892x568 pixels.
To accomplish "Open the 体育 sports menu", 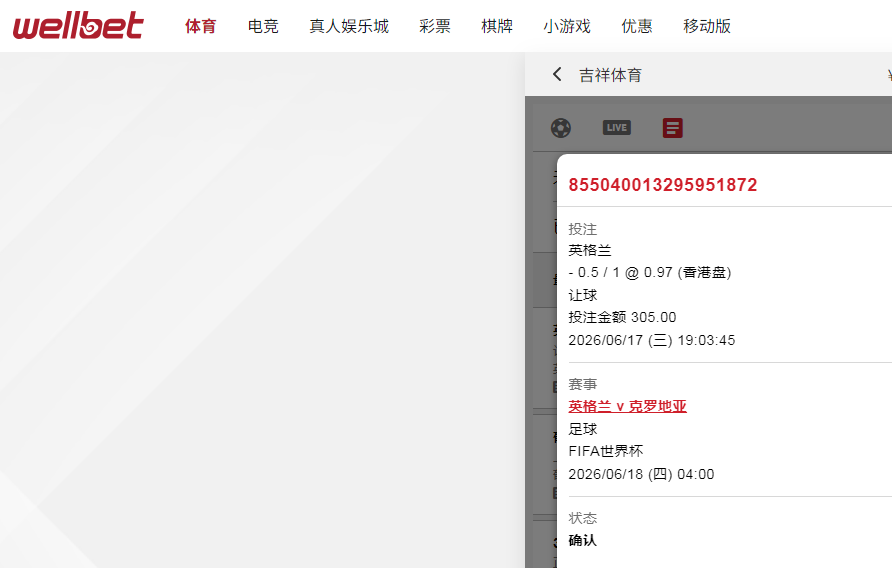I will [x=201, y=26].
